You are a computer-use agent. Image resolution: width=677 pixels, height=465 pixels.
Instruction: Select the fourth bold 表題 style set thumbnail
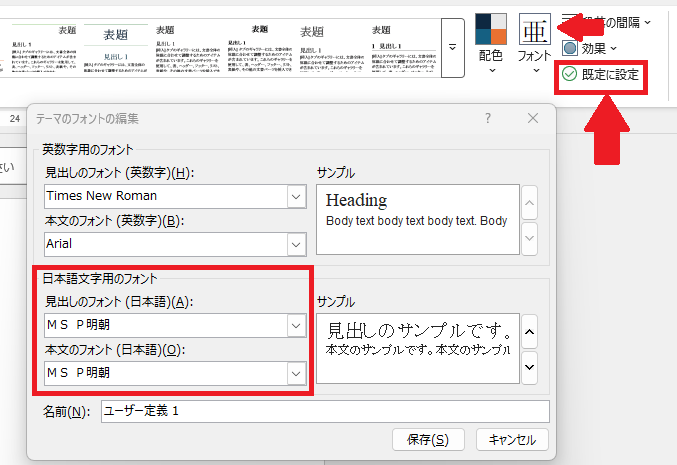pyautogui.click(x=260, y=48)
